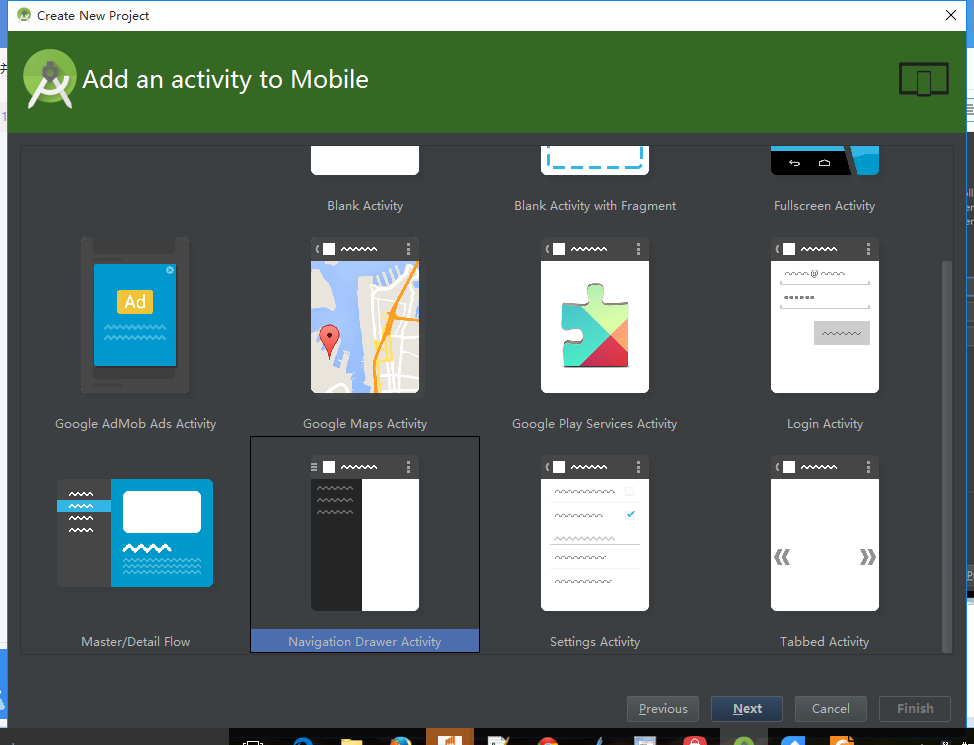Click the phone and tablet form-factor icon
The width and height of the screenshot is (974, 745).
click(x=924, y=80)
